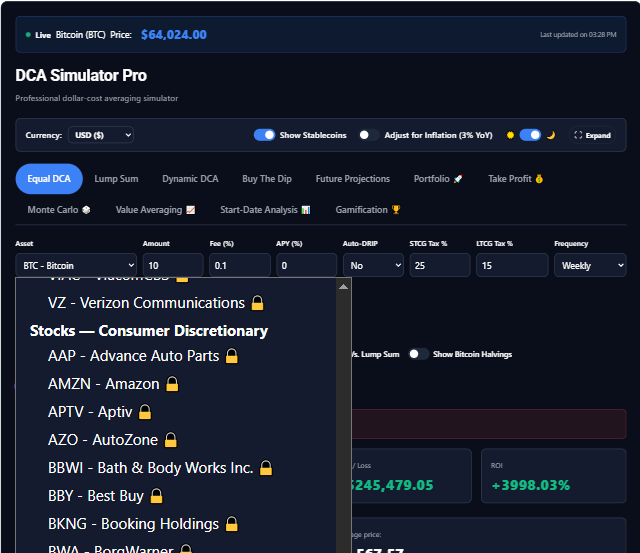Image resolution: width=640 pixels, height=553 pixels.
Task: Click the LTCG Tax % field
Action: [x=512, y=265]
